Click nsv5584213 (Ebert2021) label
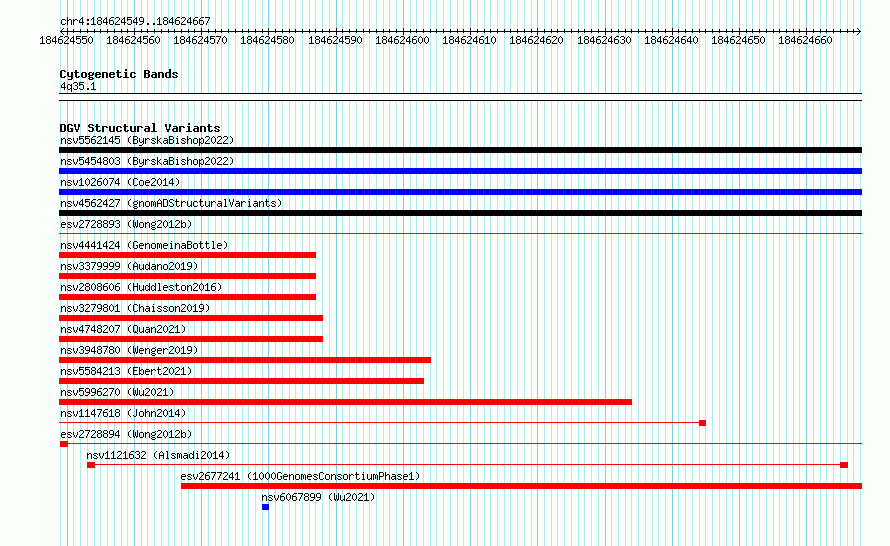Viewport: 890px width, 546px height. 126,371
